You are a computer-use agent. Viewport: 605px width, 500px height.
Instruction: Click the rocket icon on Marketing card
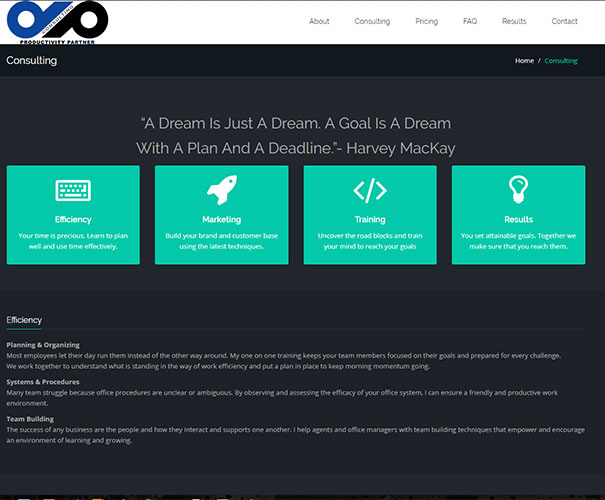pos(221,189)
